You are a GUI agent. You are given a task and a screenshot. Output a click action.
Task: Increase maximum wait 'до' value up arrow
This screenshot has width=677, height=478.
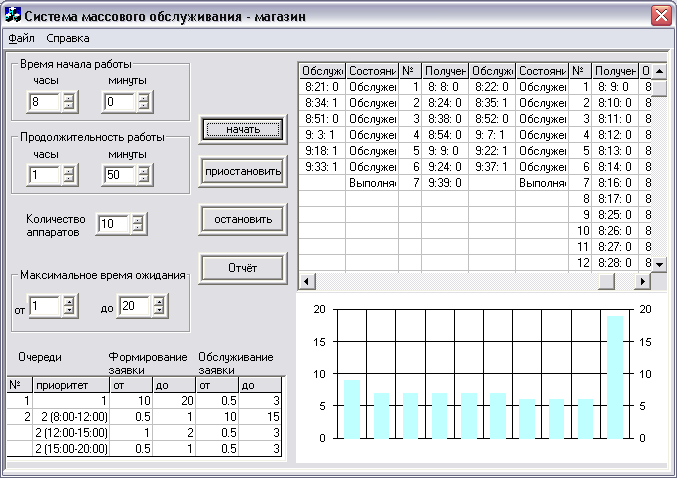click(158, 301)
